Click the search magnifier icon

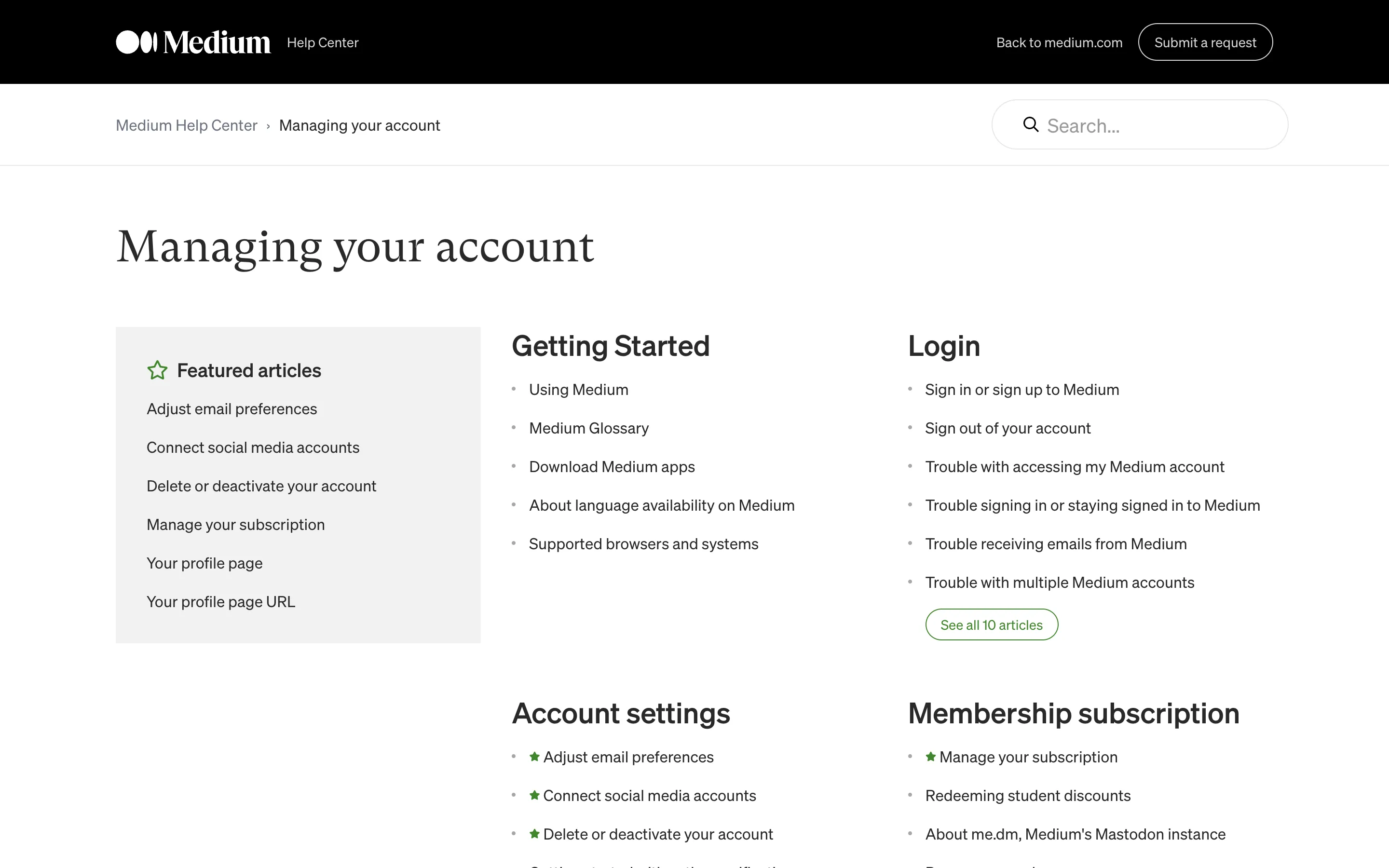[x=1030, y=124]
